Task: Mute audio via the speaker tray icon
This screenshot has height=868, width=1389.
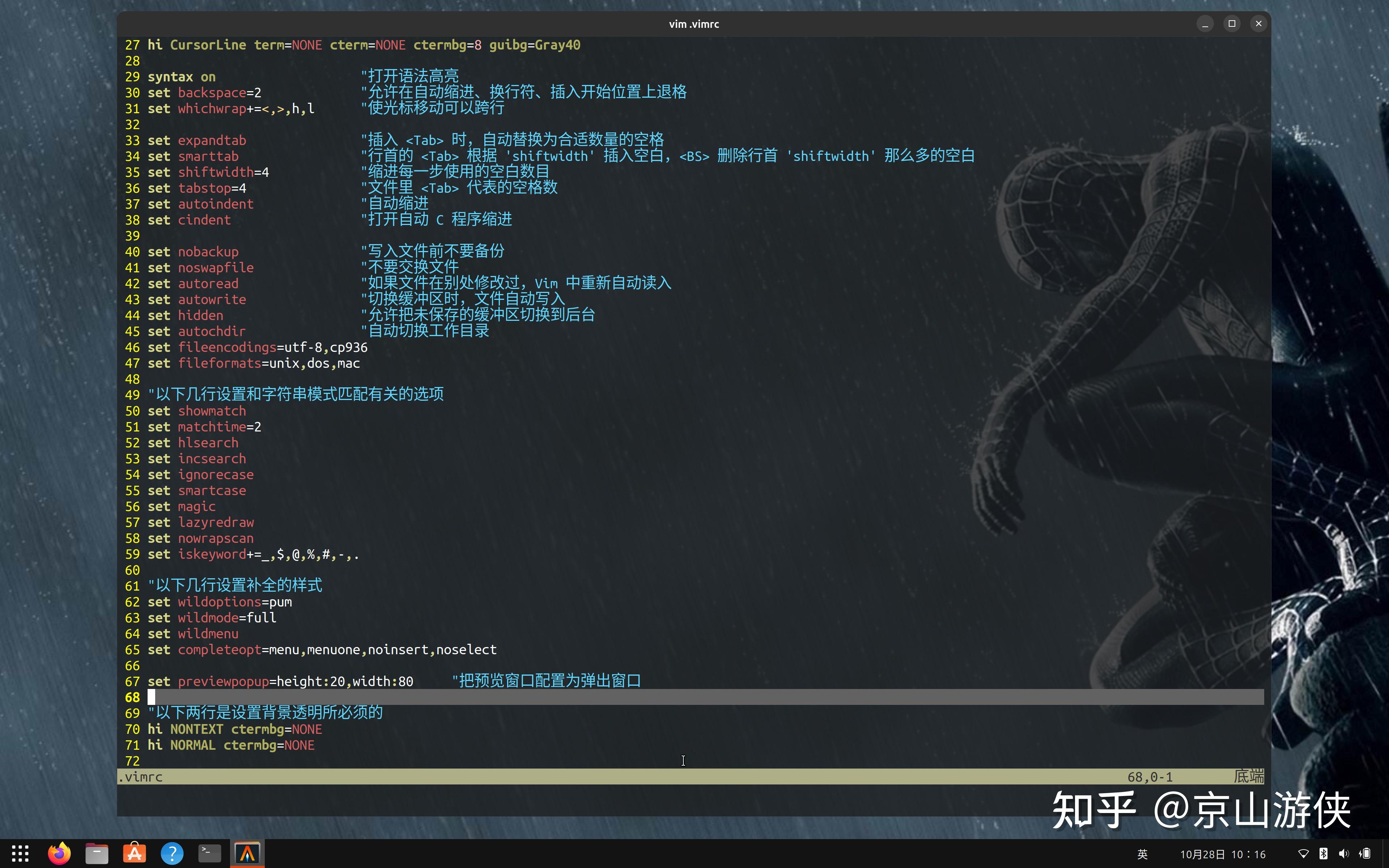Action: pos(1345,853)
